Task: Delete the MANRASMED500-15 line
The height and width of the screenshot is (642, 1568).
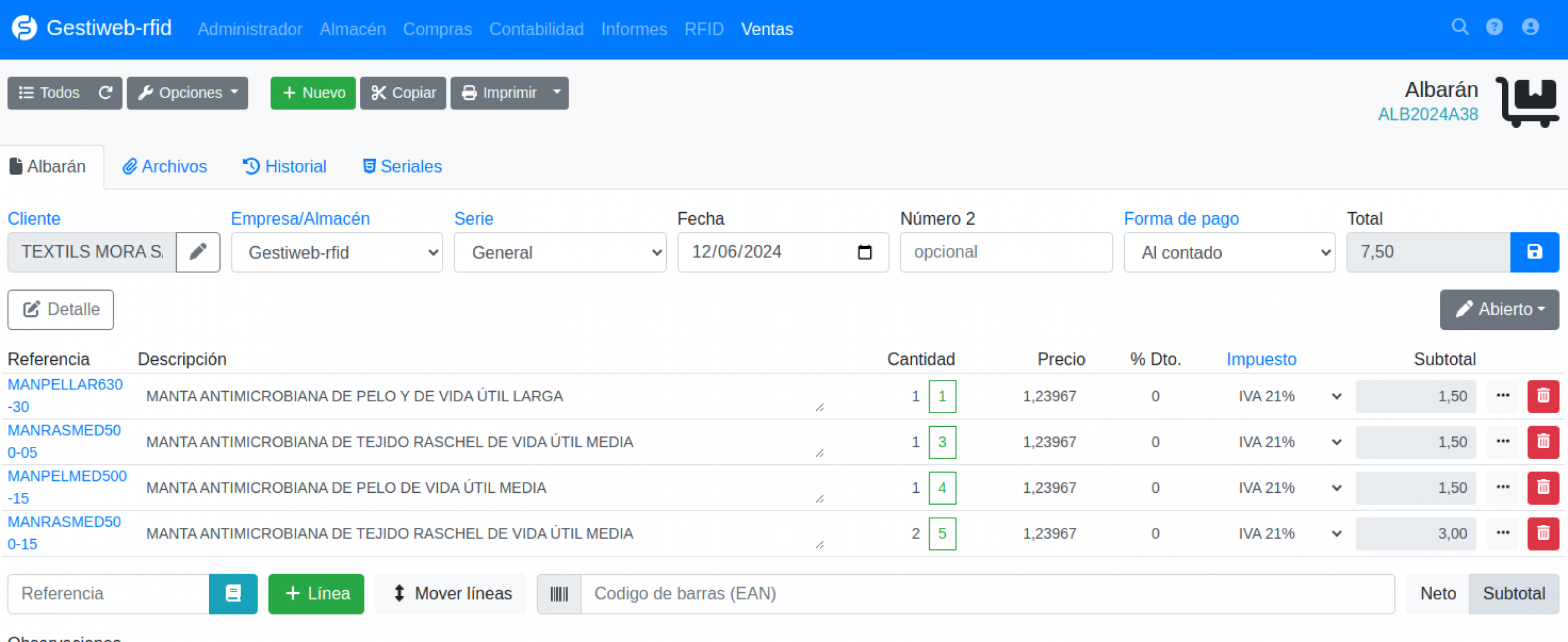Action: click(x=1543, y=534)
